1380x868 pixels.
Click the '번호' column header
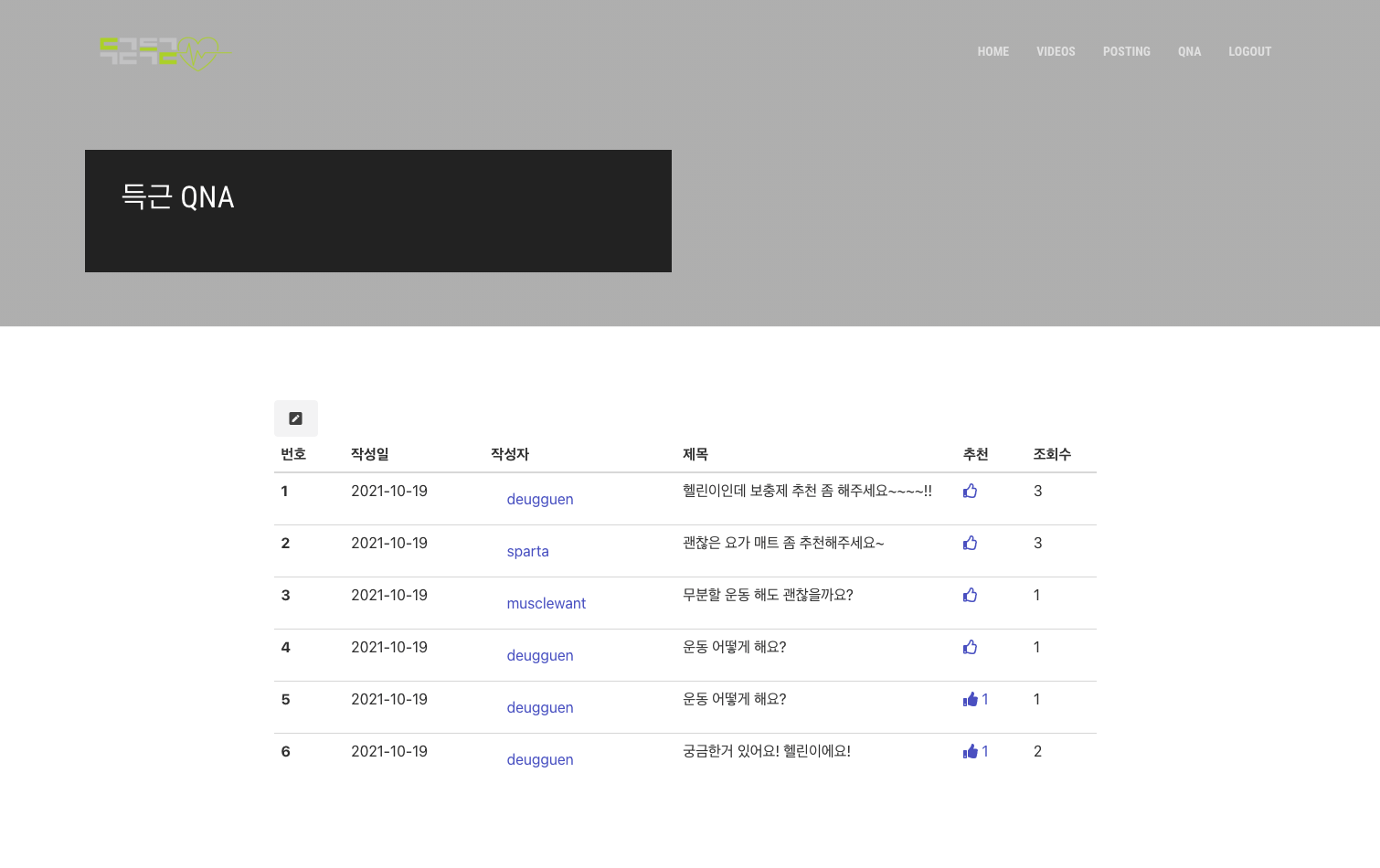click(x=293, y=454)
